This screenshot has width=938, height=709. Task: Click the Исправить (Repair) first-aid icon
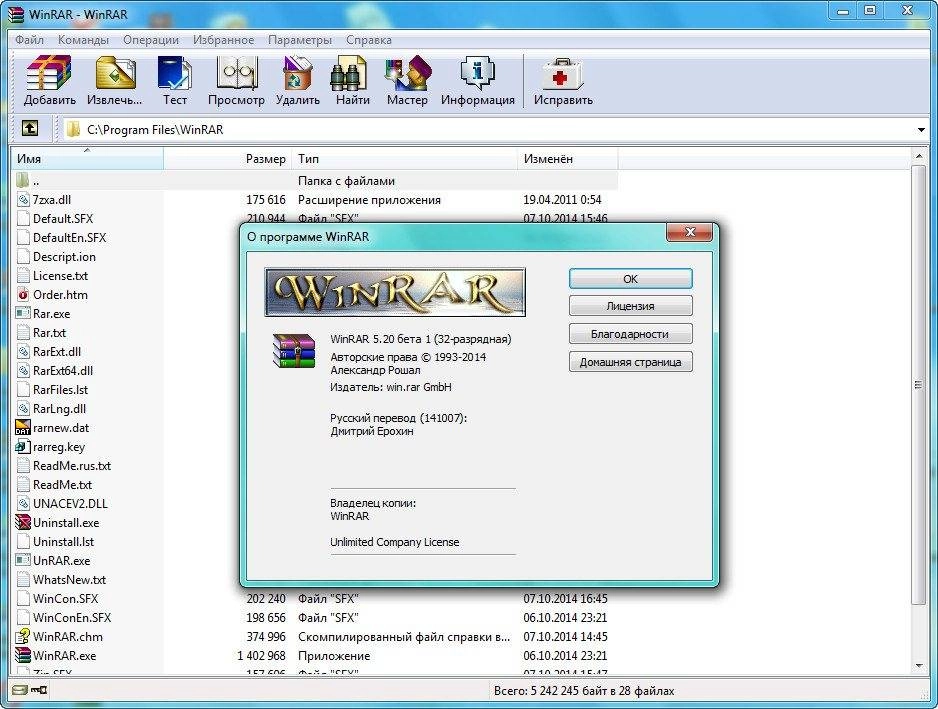[x=562, y=73]
